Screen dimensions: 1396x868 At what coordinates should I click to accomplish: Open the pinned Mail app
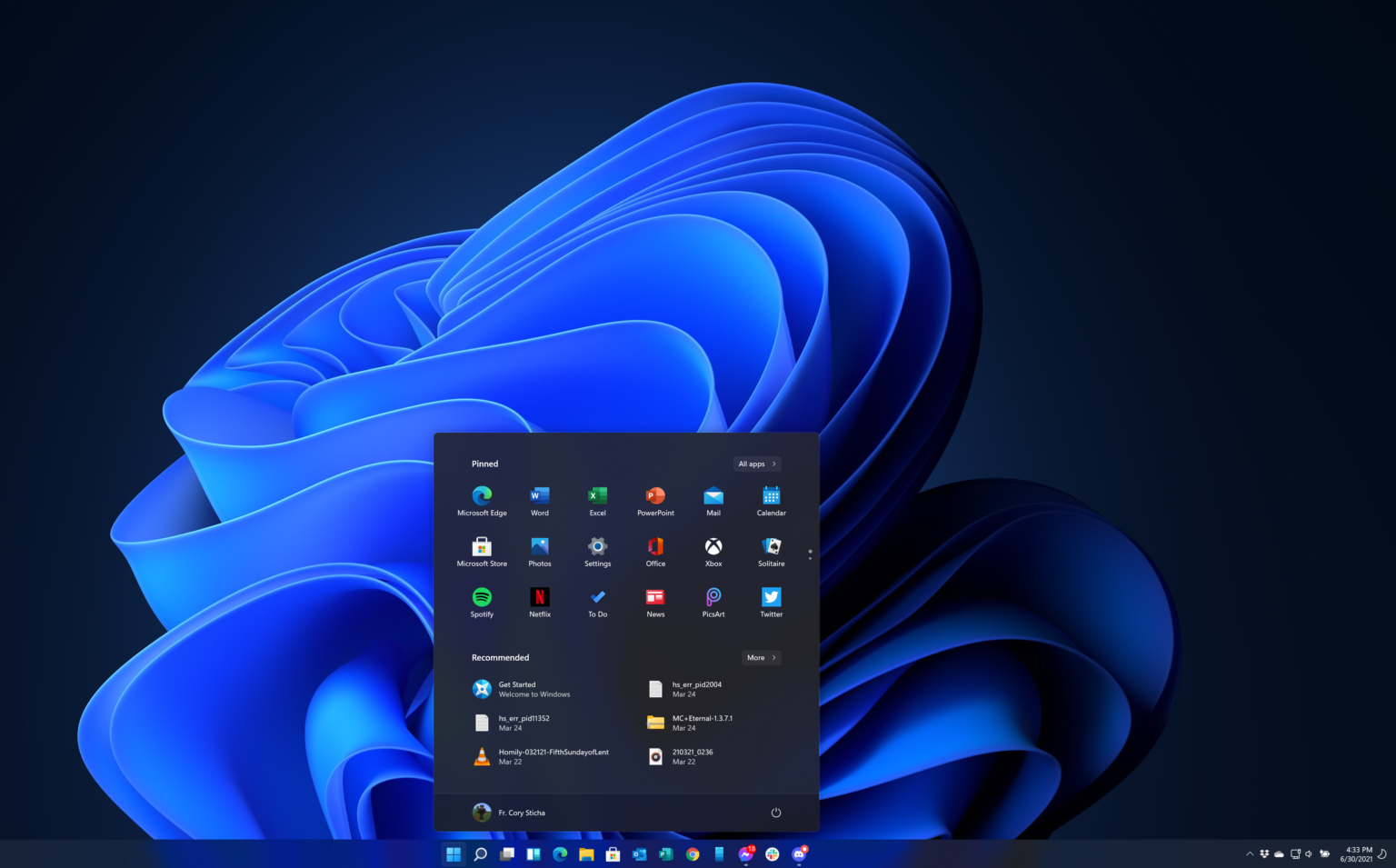click(x=713, y=501)
